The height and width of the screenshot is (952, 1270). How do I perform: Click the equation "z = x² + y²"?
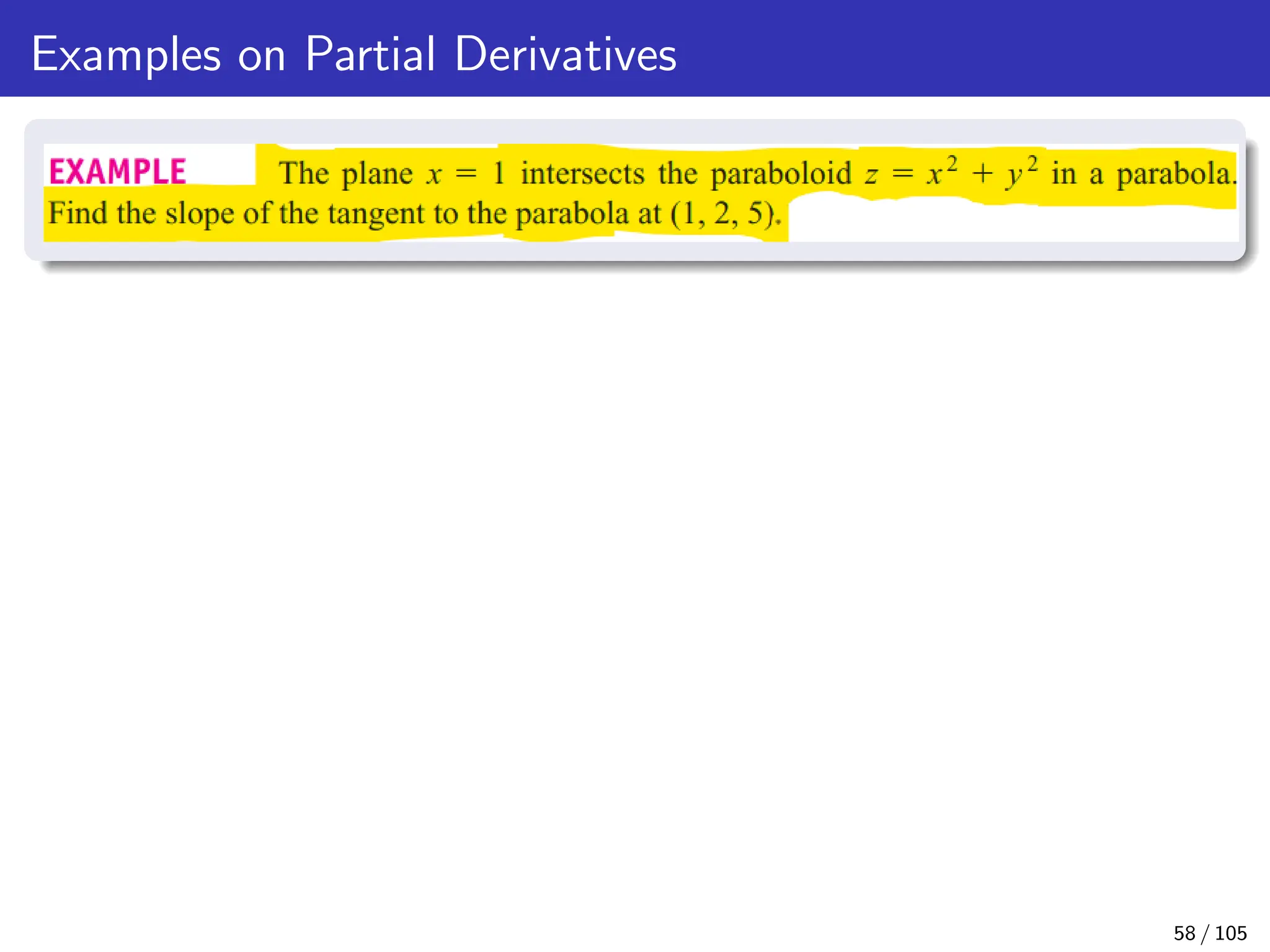tap(951, 173)
